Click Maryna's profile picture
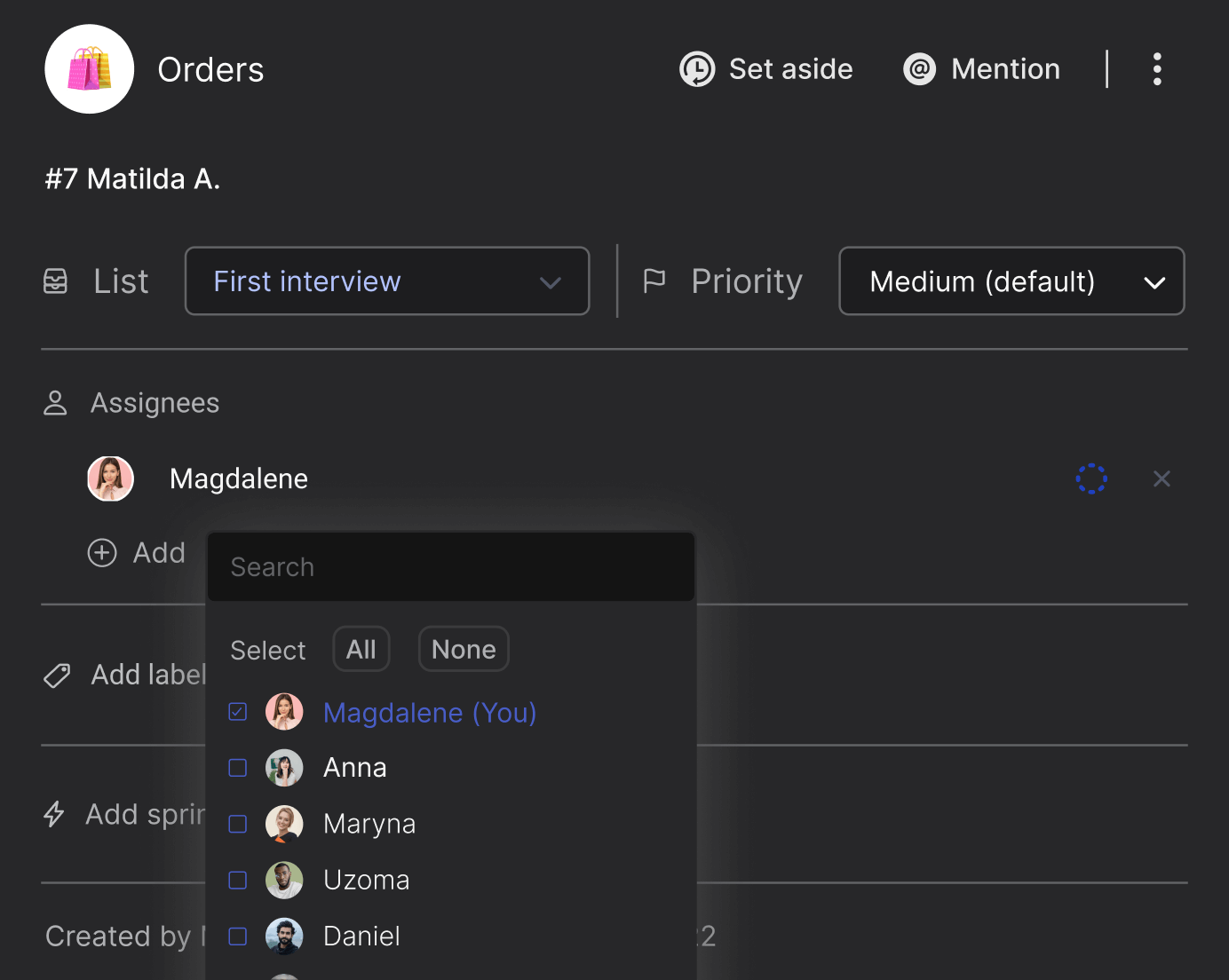 284,824
